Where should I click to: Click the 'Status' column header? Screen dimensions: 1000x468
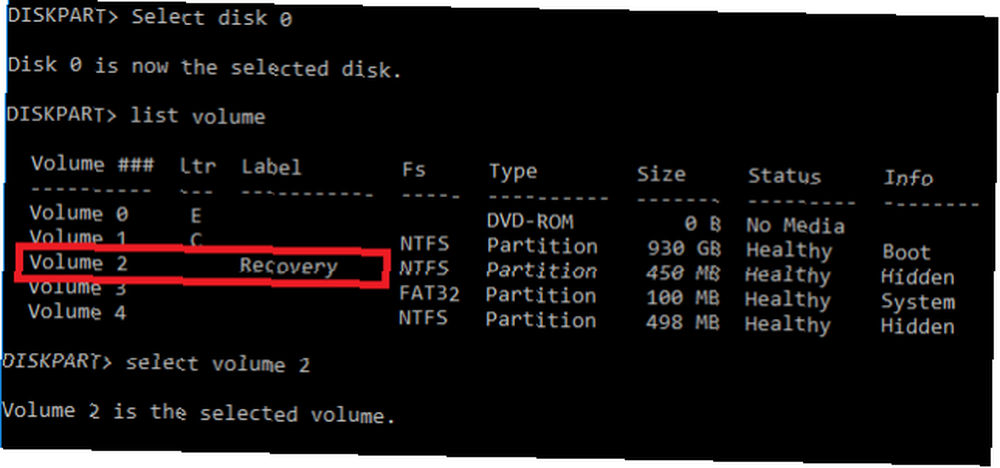click(x=784, y=176)
